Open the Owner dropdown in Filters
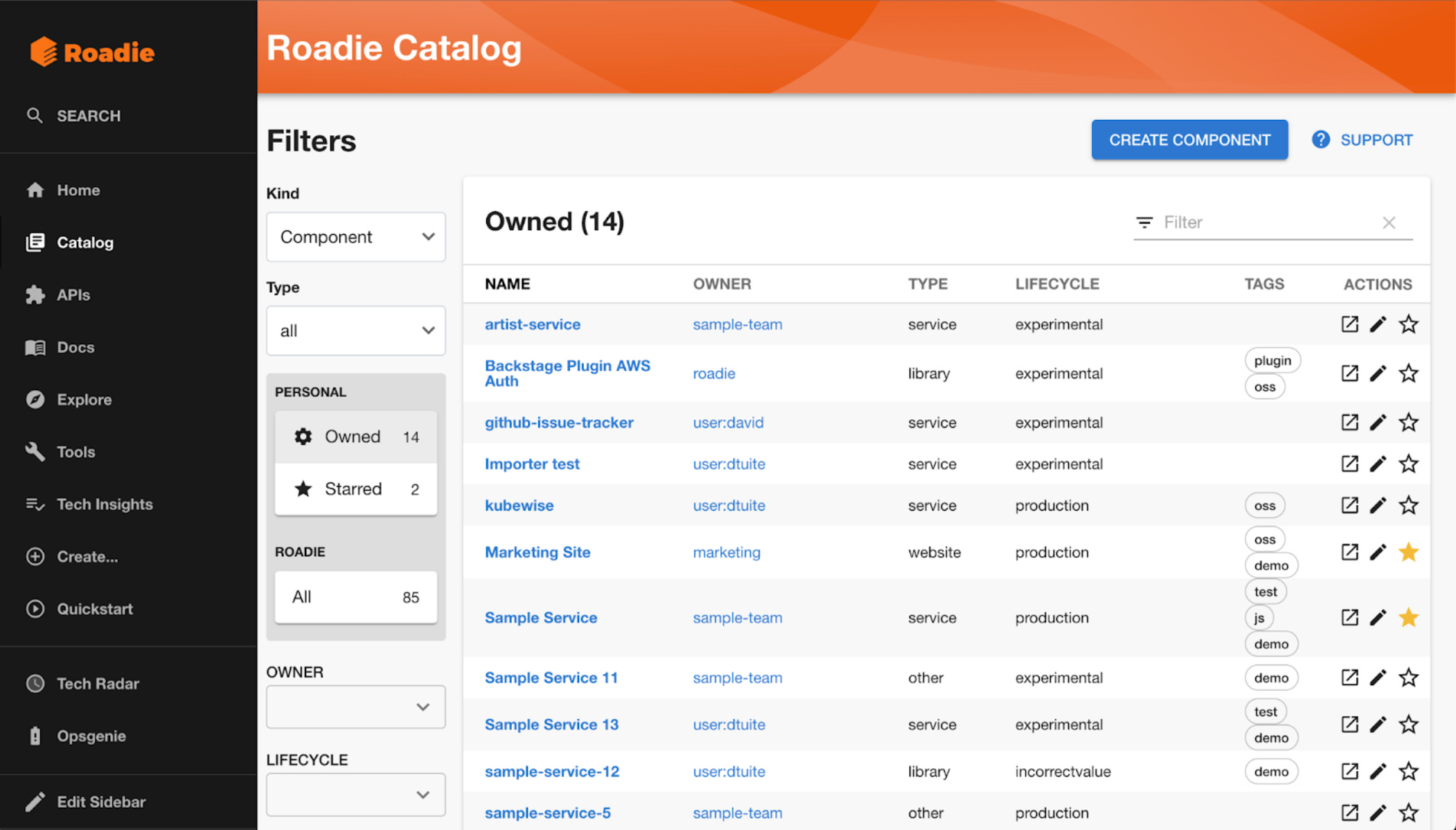Image resolution: width=1456 pixels, height=830 pixels. 355,707
